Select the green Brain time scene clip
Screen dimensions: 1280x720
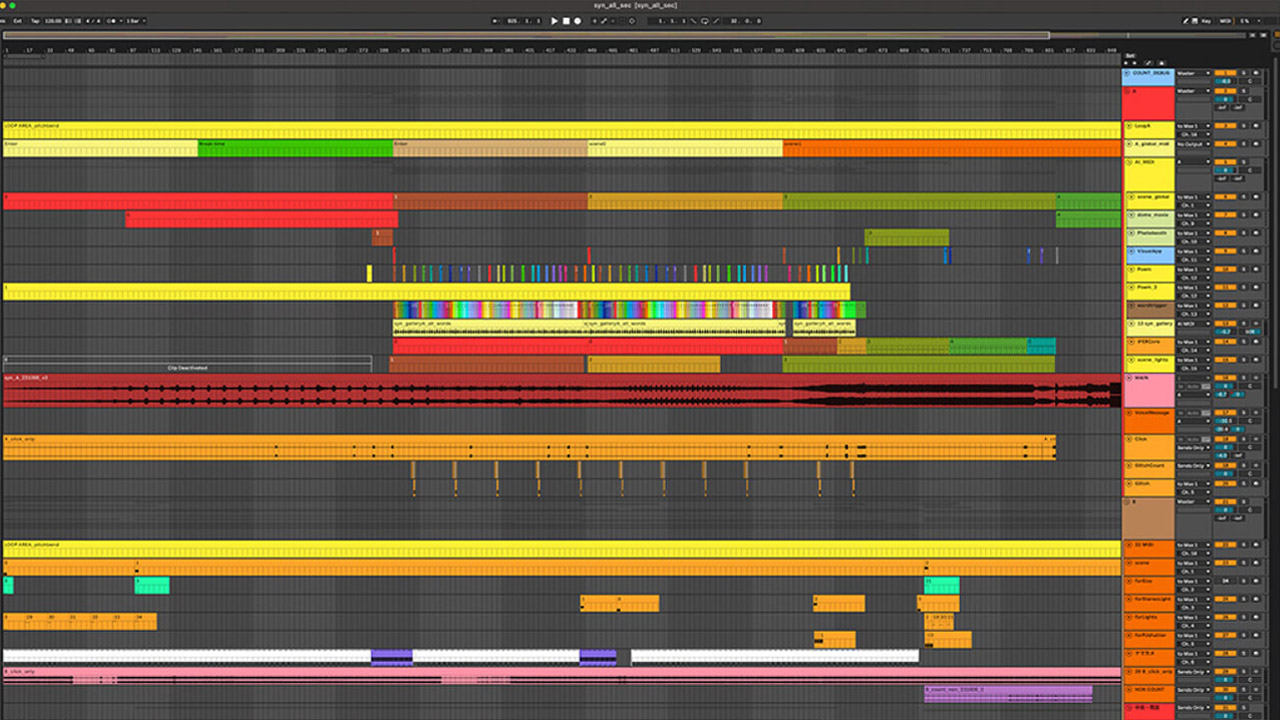pos(295,150)
